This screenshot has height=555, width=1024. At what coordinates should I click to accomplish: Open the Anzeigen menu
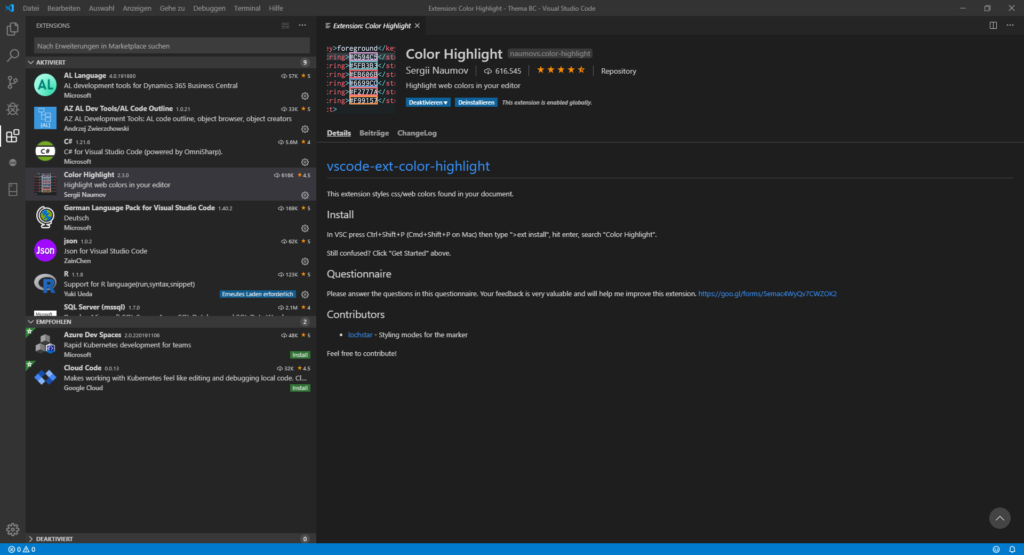[x=136, y=8]
